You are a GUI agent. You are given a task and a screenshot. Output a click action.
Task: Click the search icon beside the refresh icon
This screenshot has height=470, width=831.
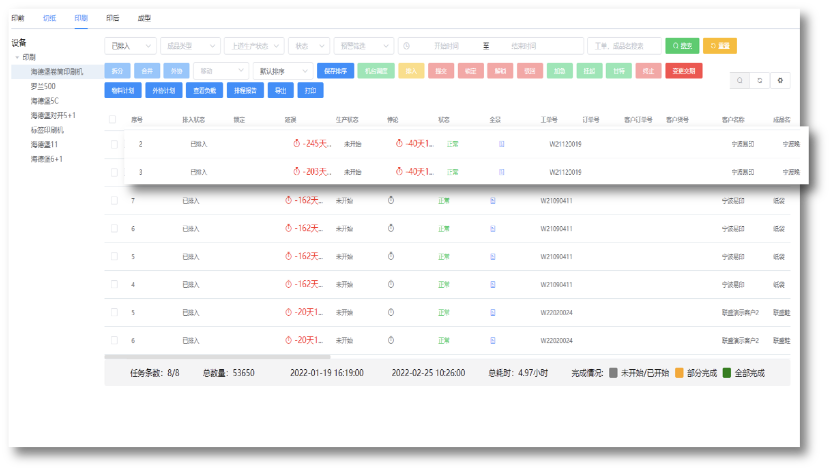[x=739, y=81]
